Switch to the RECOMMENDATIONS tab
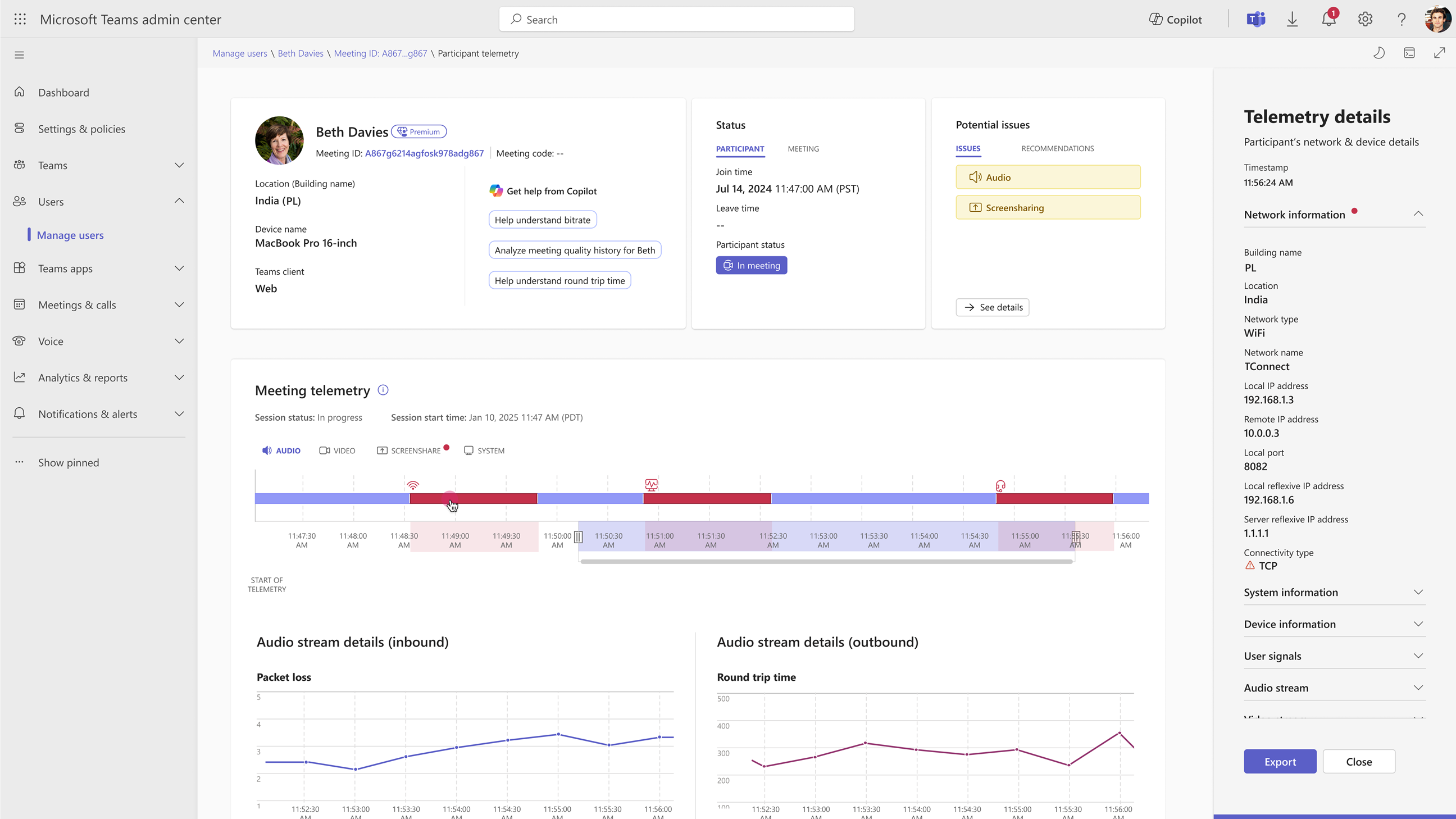This screenshot has height=819, width=1456. [x=1057, y=148]
